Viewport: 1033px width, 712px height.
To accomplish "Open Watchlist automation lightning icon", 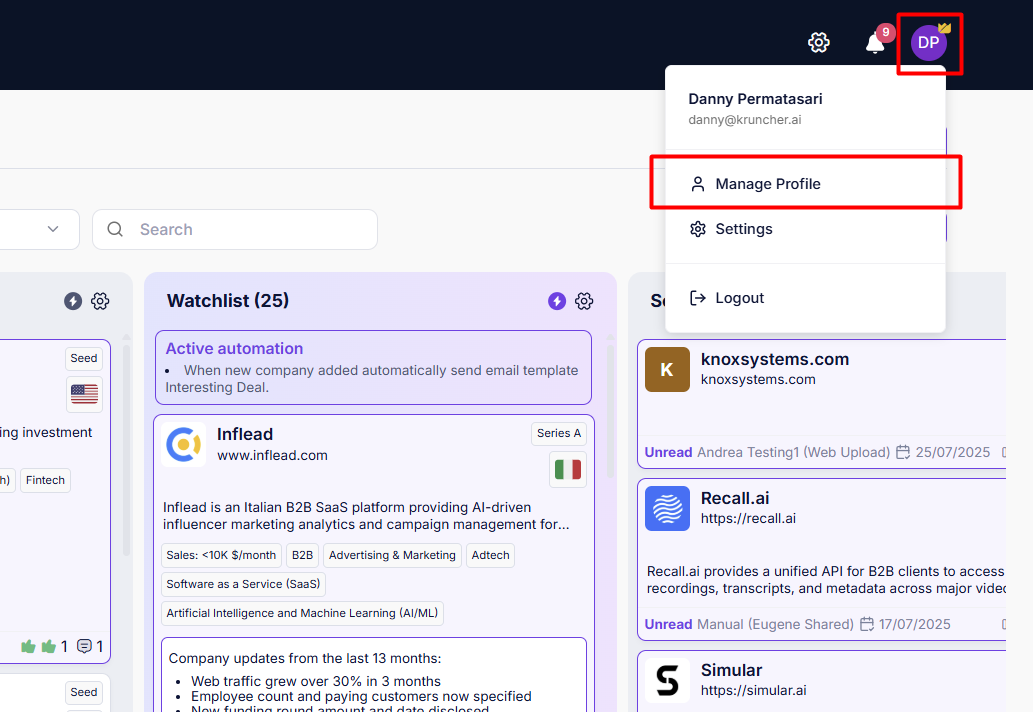I will [557, 301].
